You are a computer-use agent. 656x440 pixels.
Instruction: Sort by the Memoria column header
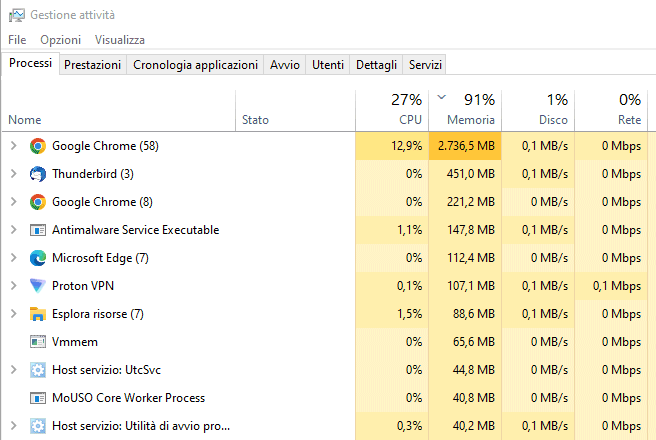coord(465,111)
